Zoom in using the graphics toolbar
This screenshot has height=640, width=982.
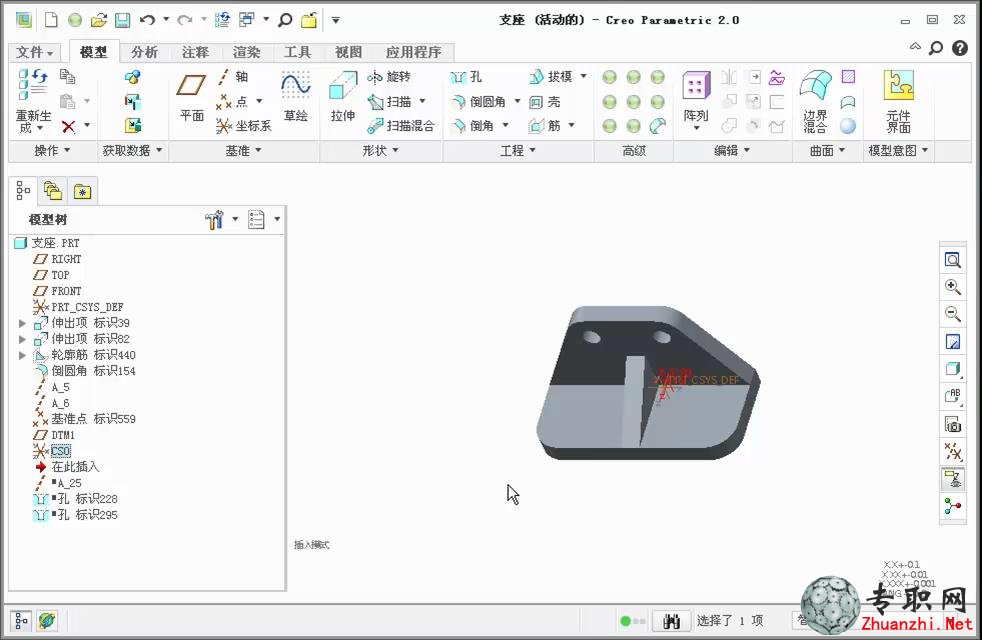click(x=953, y=287)
